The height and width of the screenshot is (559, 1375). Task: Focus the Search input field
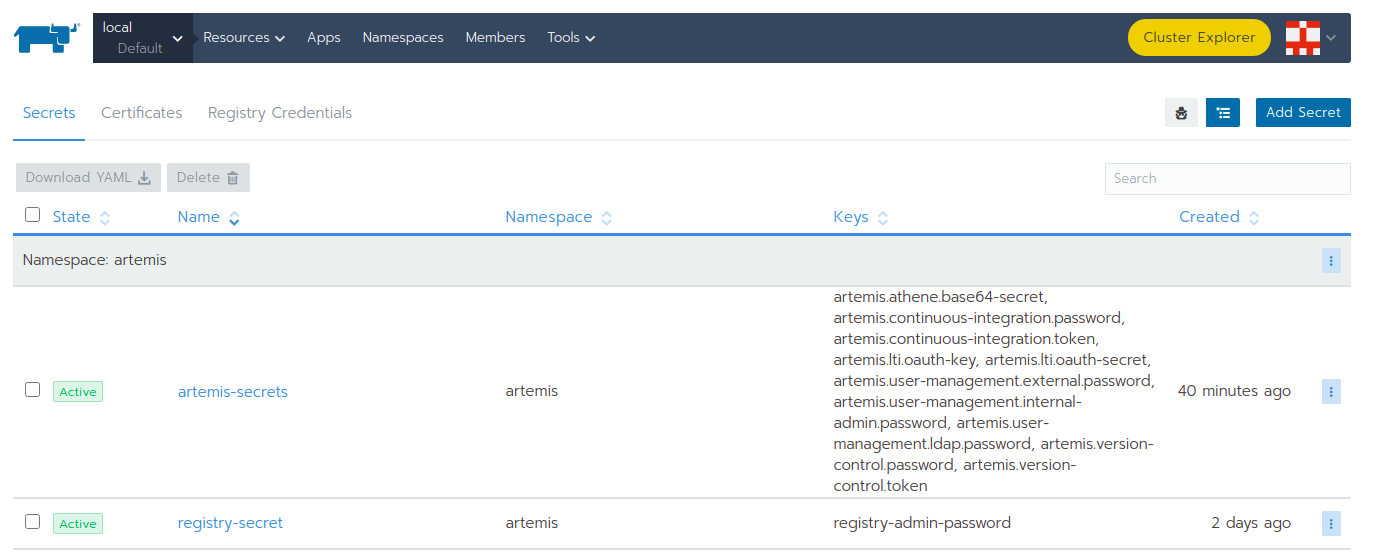click(1227, 179)
